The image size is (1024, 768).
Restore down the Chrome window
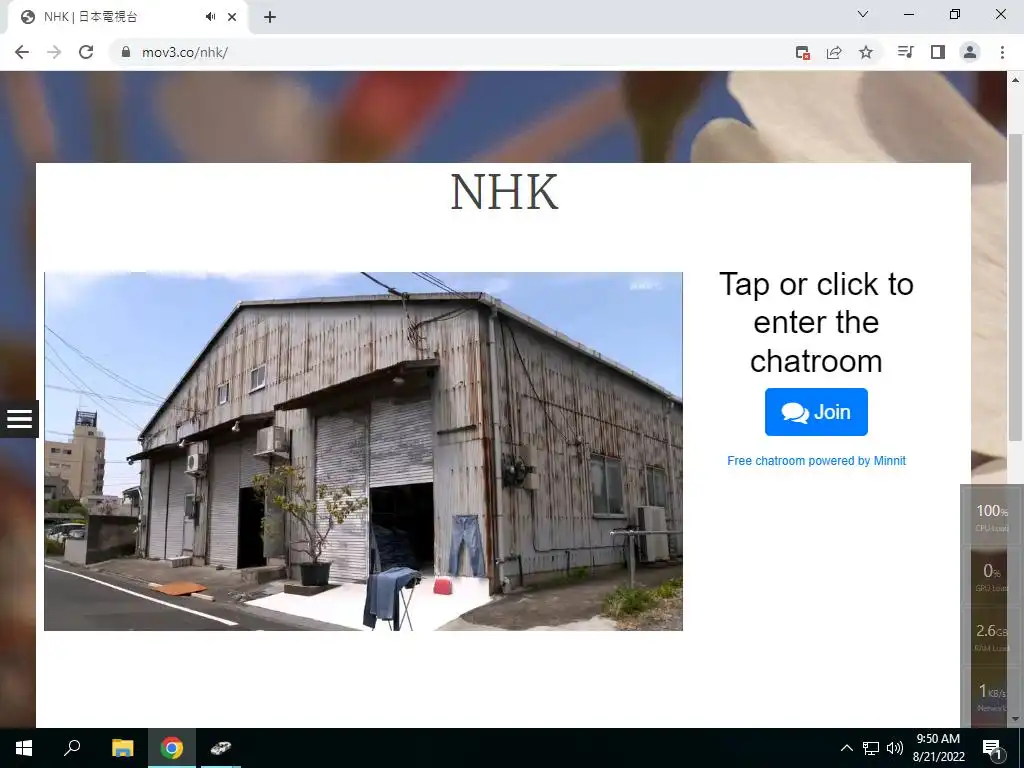(955, 14)
